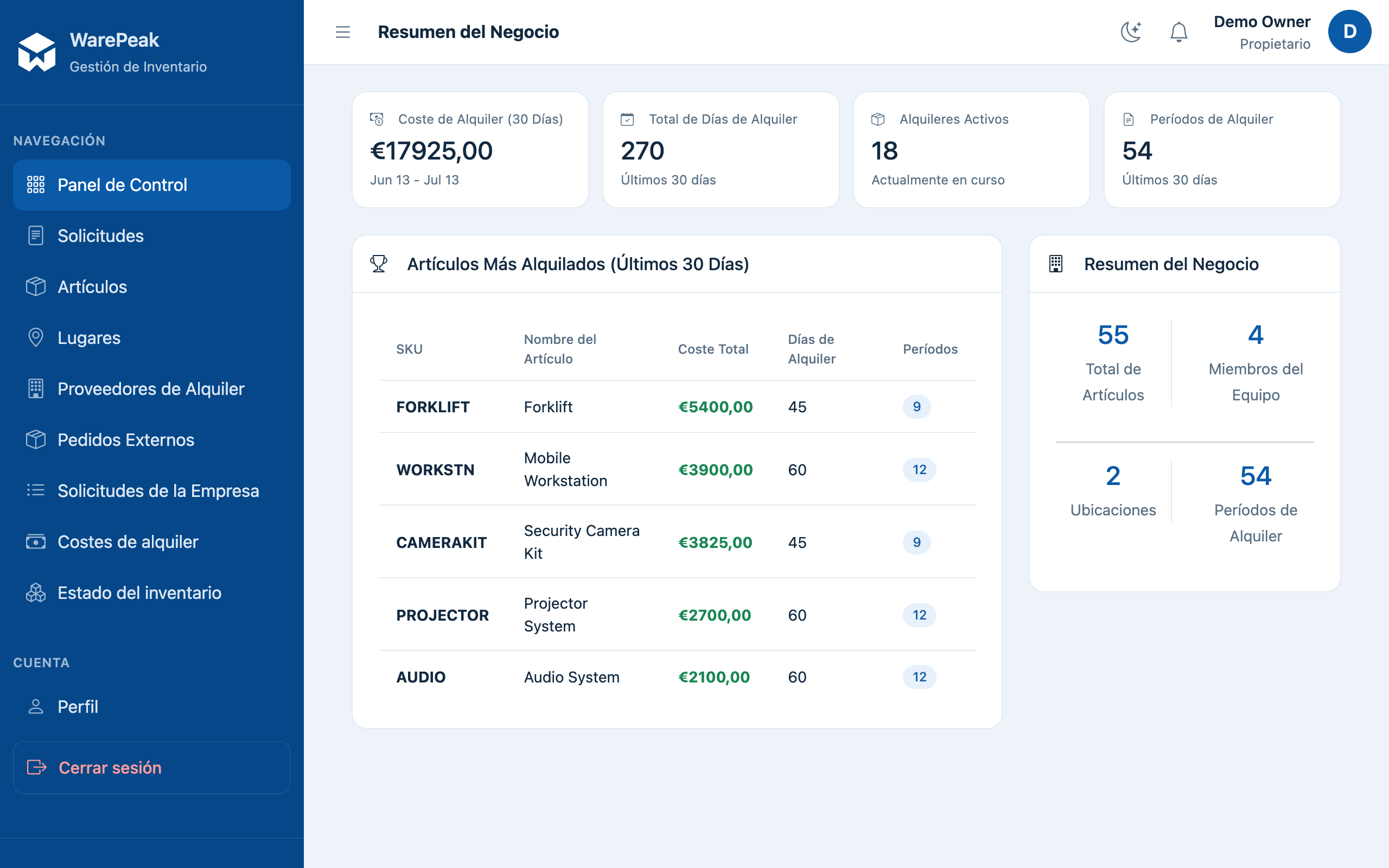Click the trophy icon beside Artículos Más Alquilados
Image resolution: width=1389 pixels, height=868 pixels.
pos(379,264)
